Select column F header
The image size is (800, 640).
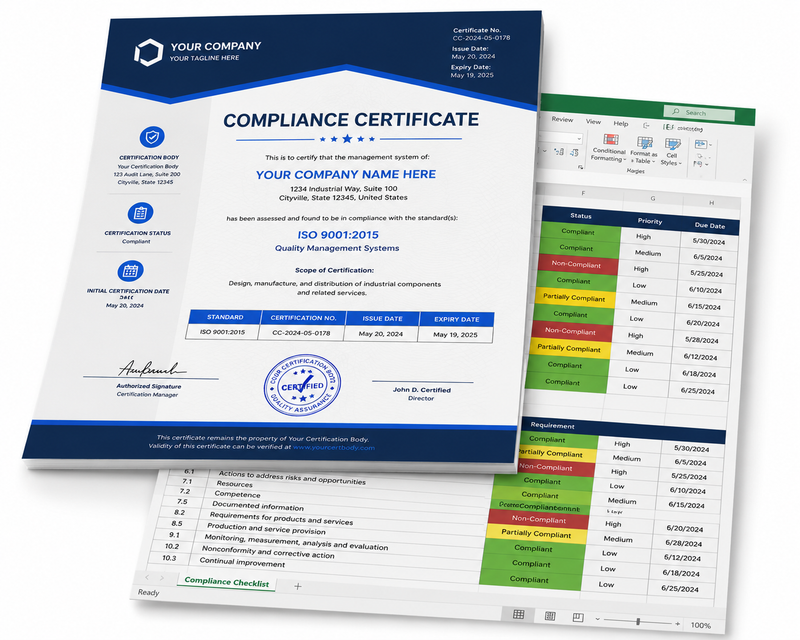pyautogui.click(x=583, y=193)
